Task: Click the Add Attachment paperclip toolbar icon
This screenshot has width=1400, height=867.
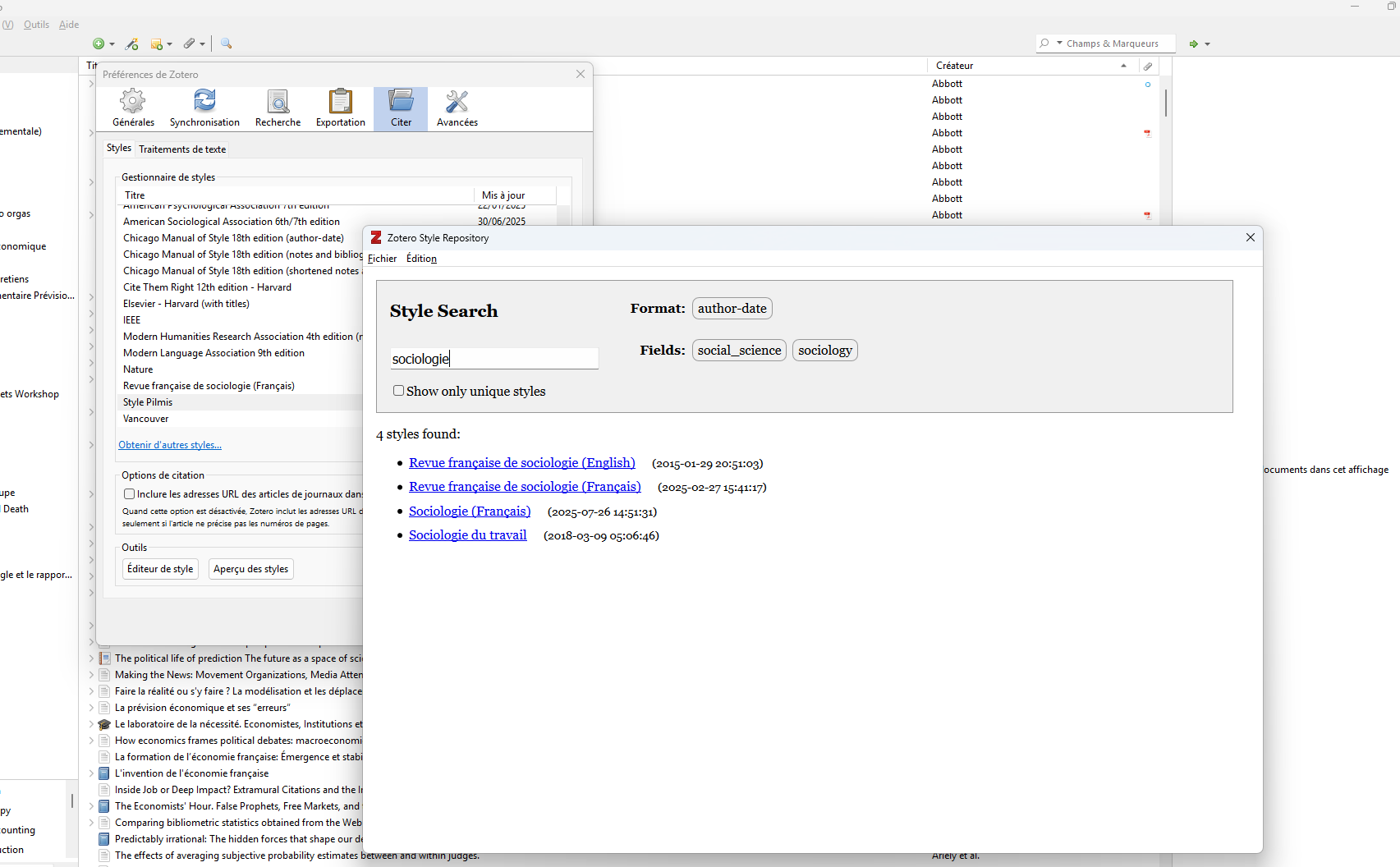Action: coord(189,44)
